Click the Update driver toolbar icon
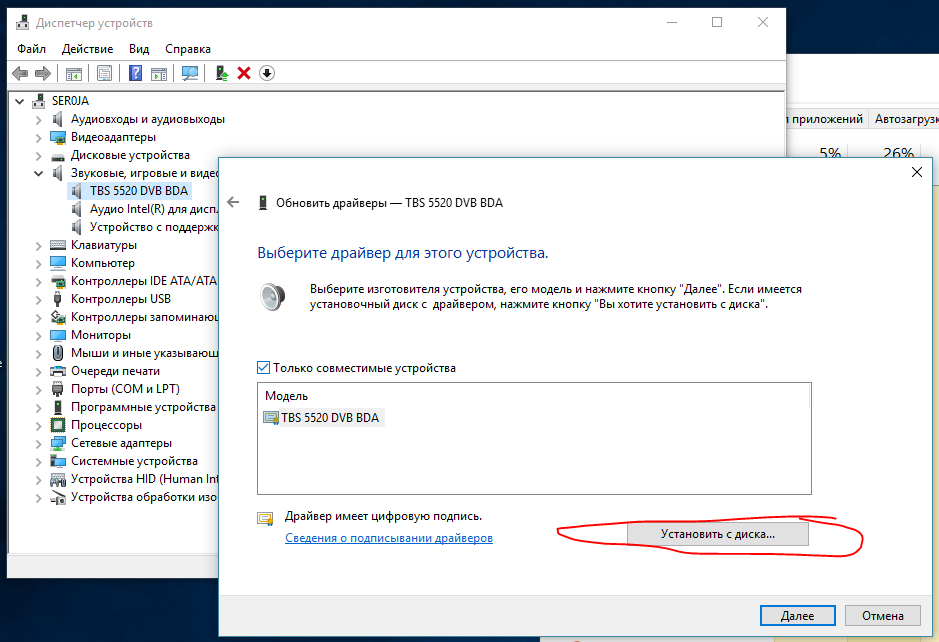Viewport: 939px width, 642px height. [222, 73]
